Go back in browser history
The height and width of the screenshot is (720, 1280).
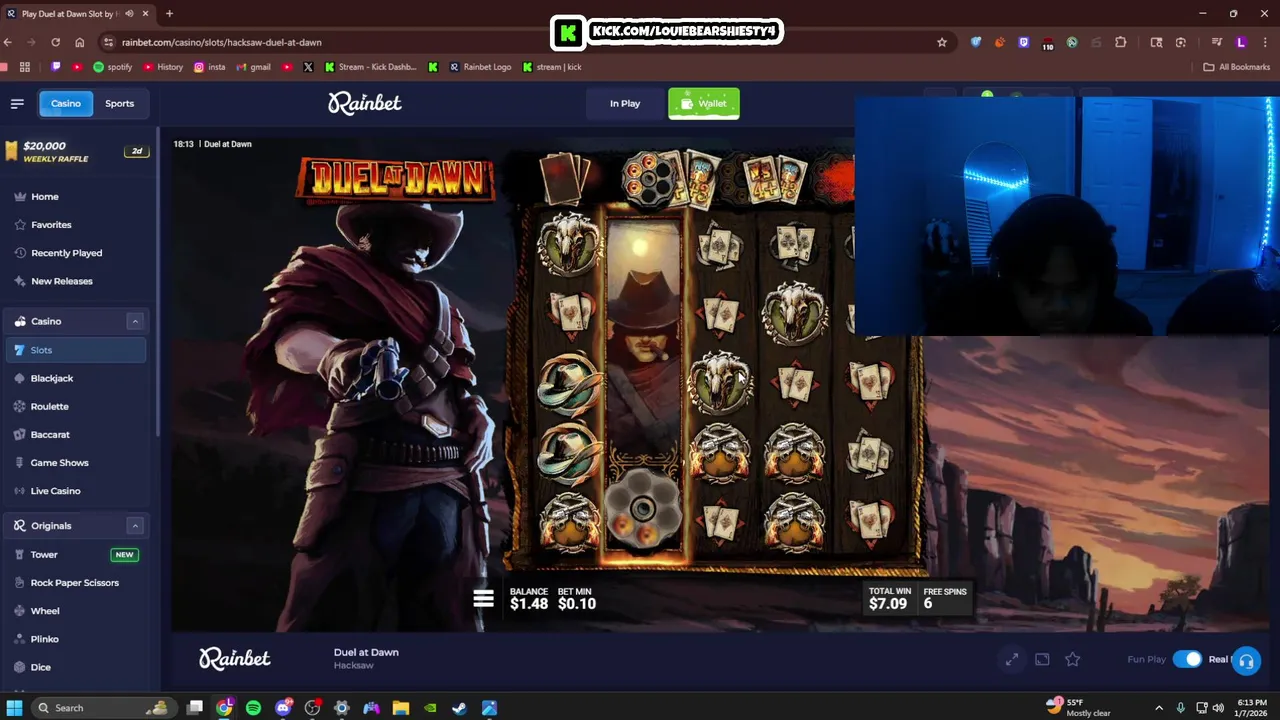8,42
